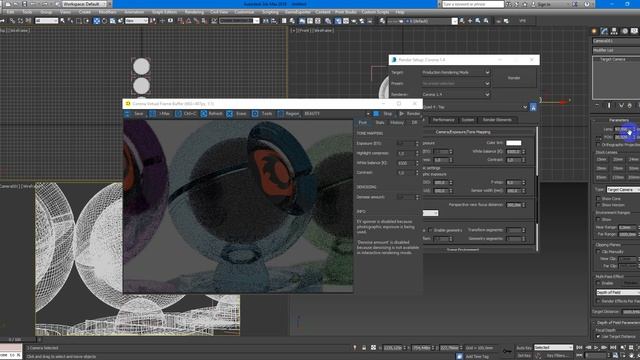
Task: Click Play Animation control
Action: click(x=596, y=348)
